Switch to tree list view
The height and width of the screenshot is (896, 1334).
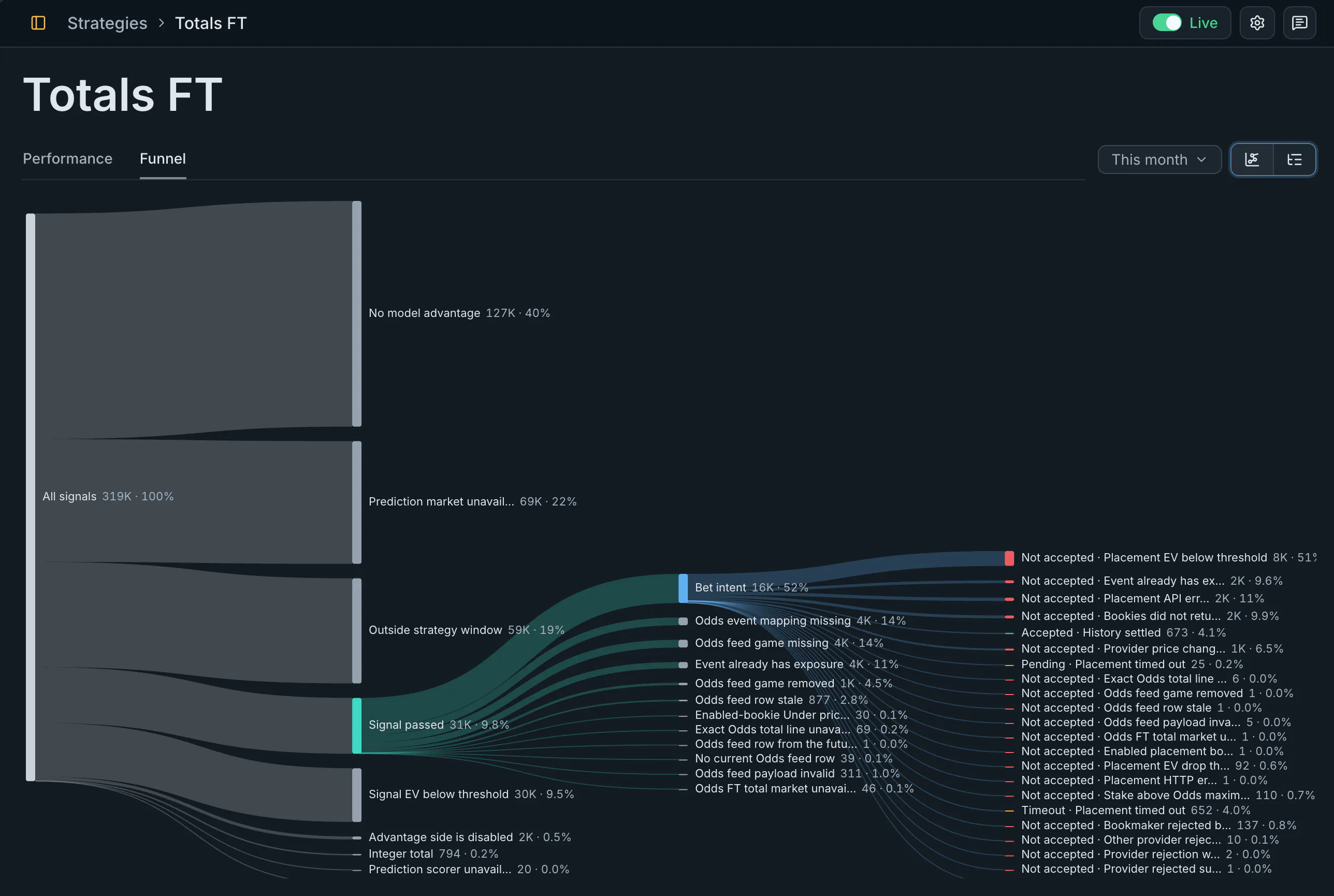1294,160
